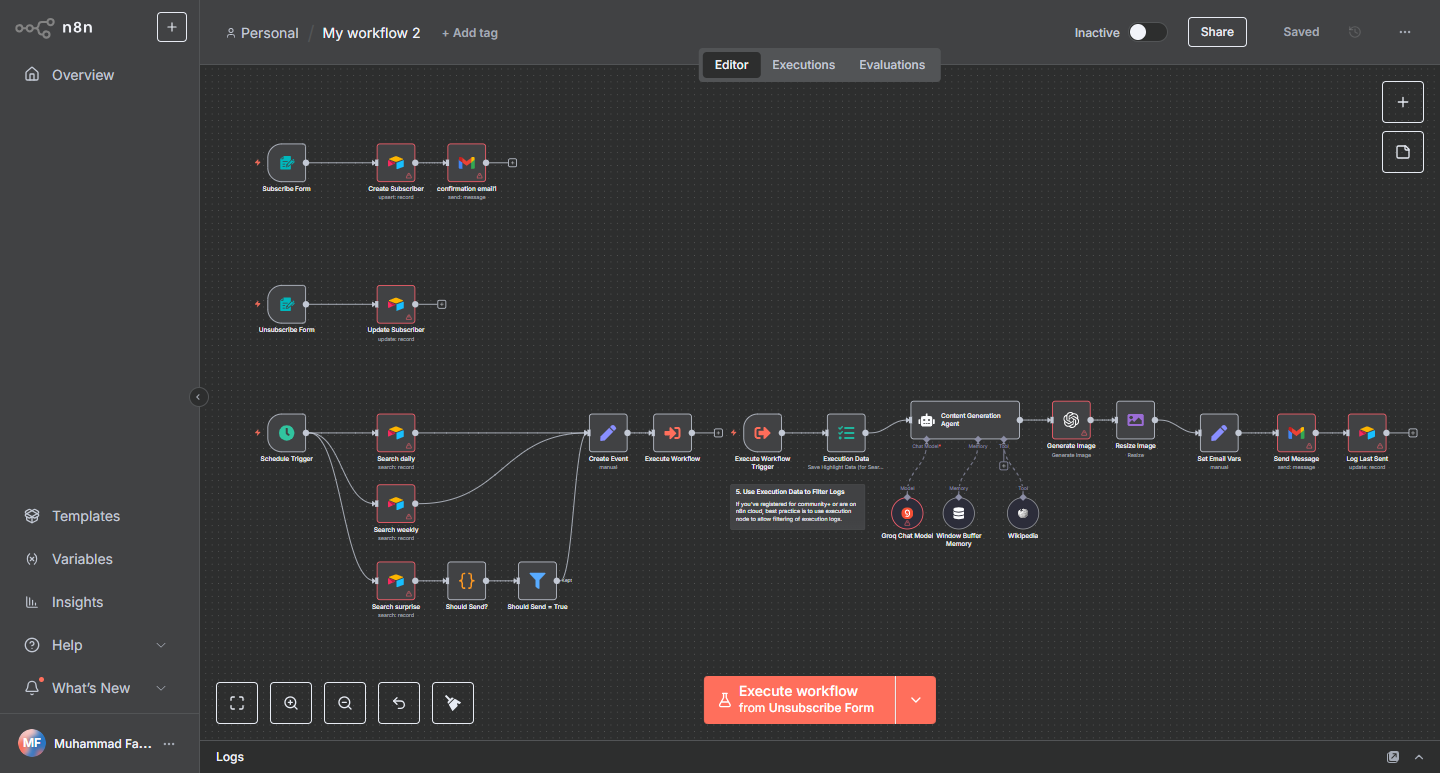Click the Share button
This screenshot has height=773, width=1440.
[x=1217, y=32]
